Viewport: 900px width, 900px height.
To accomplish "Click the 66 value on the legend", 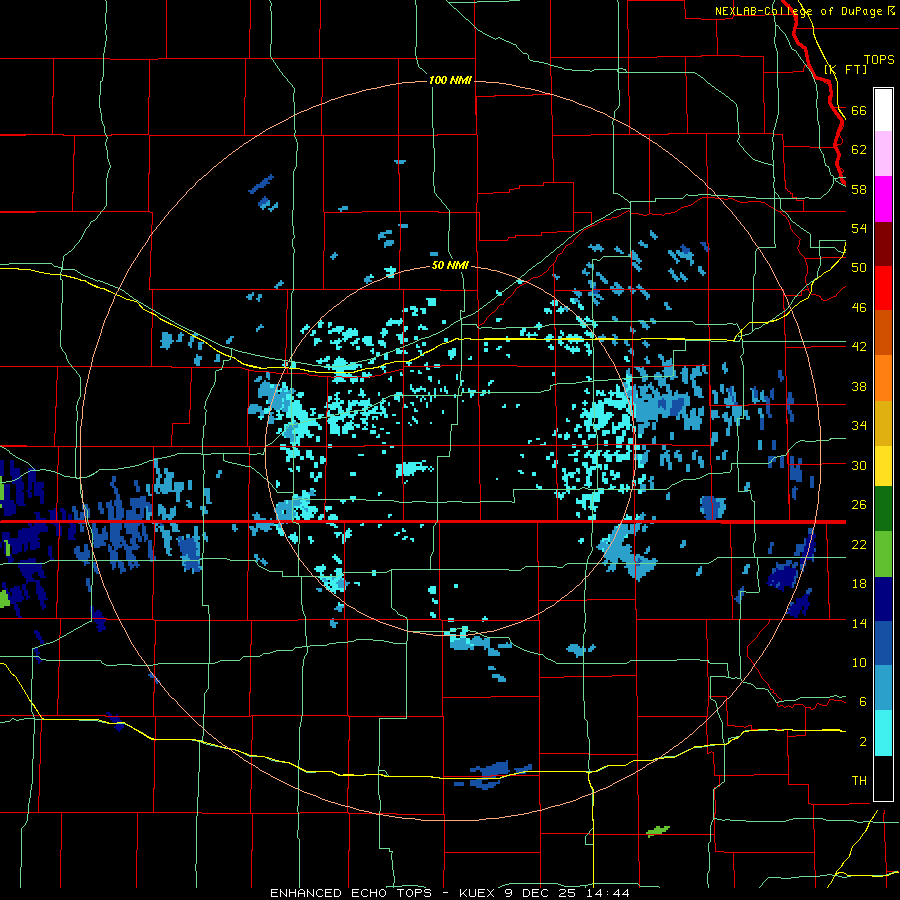I will [859, 110].
